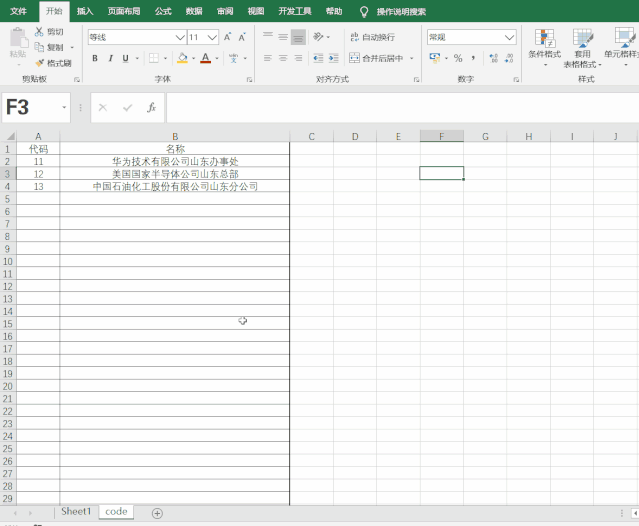Toggle Underline formatting
Viewport: 639px width, 526px height.
point(126,58)
